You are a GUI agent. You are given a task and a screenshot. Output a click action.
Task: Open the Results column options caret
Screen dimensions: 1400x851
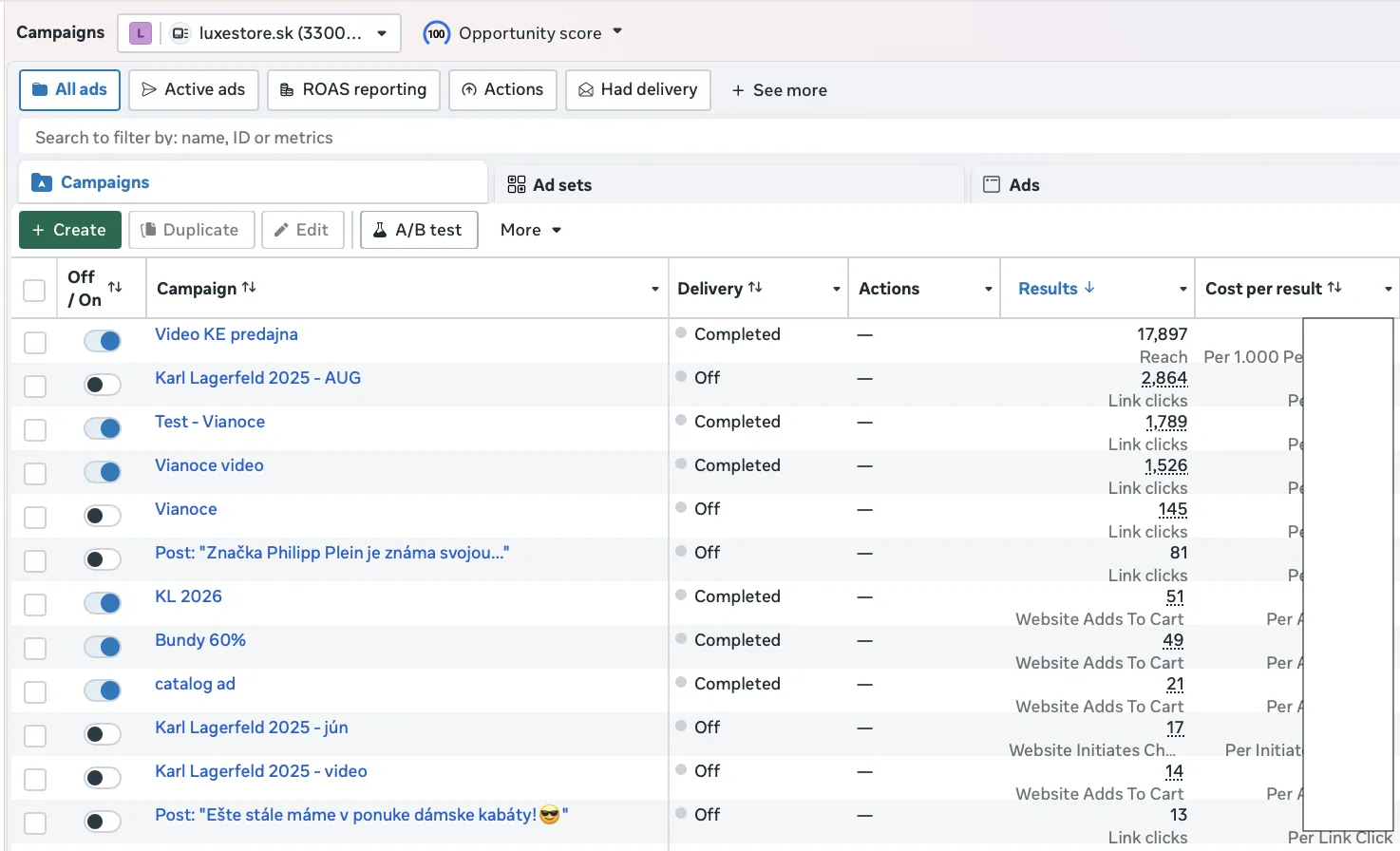point(1183,289)
